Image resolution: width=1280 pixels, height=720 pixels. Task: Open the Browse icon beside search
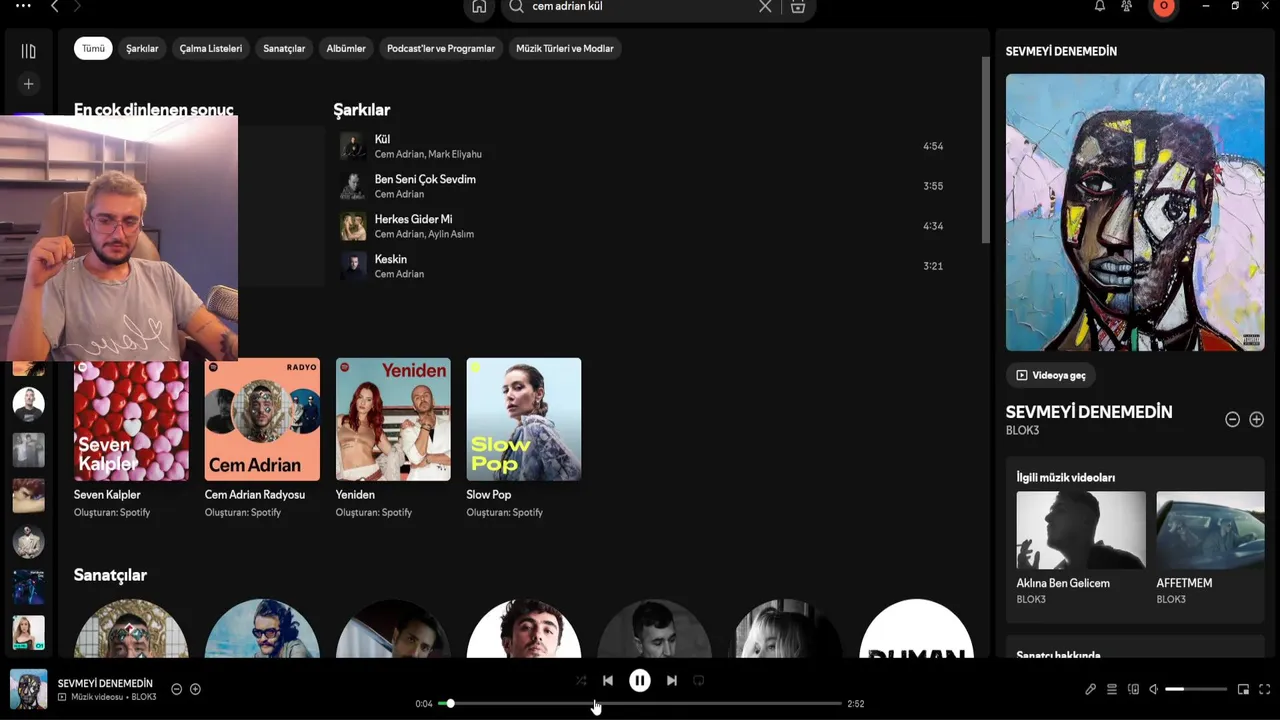(x=797, y=6)
